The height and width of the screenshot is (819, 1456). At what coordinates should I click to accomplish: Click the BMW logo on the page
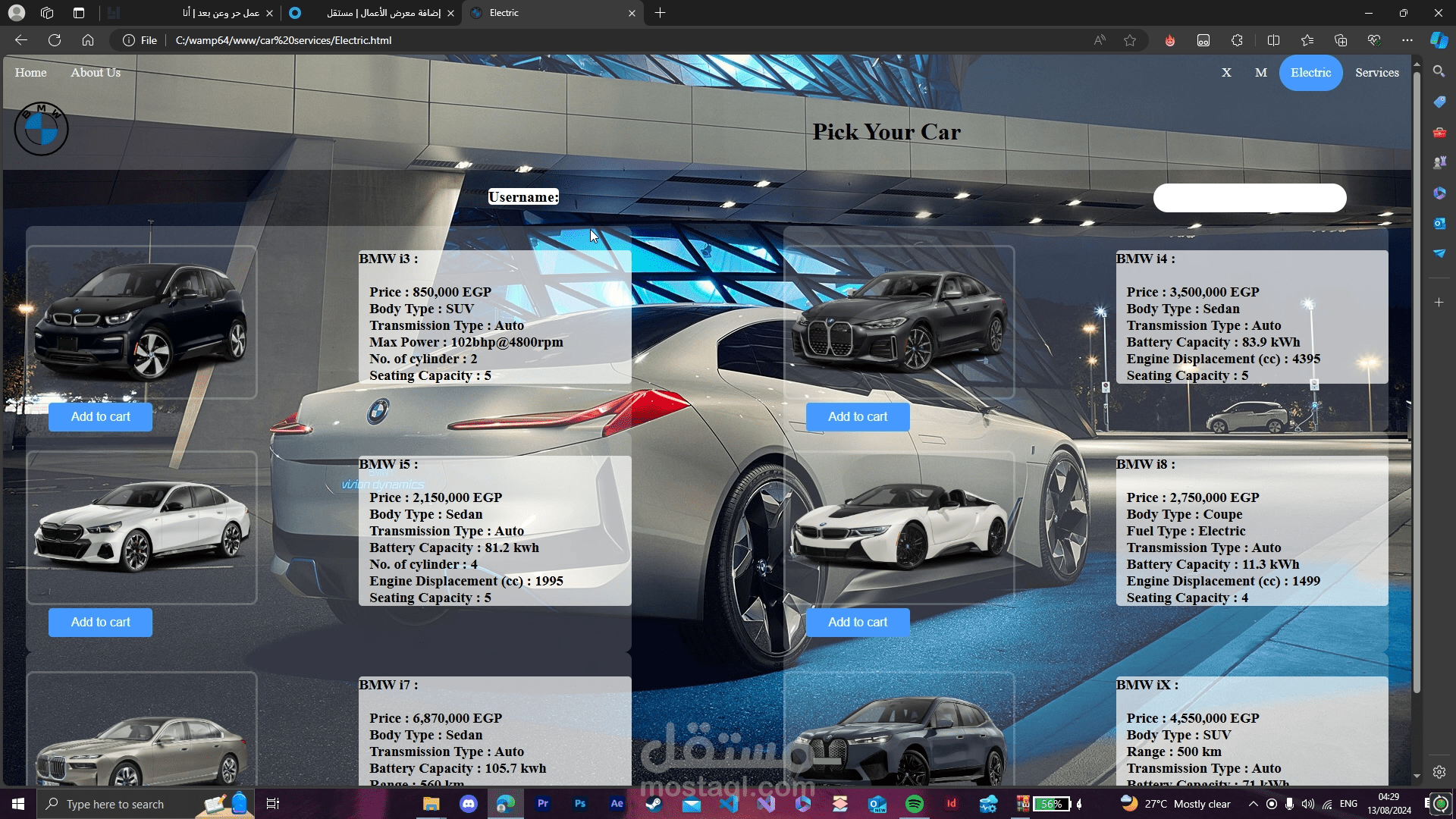tap(42, 129)
